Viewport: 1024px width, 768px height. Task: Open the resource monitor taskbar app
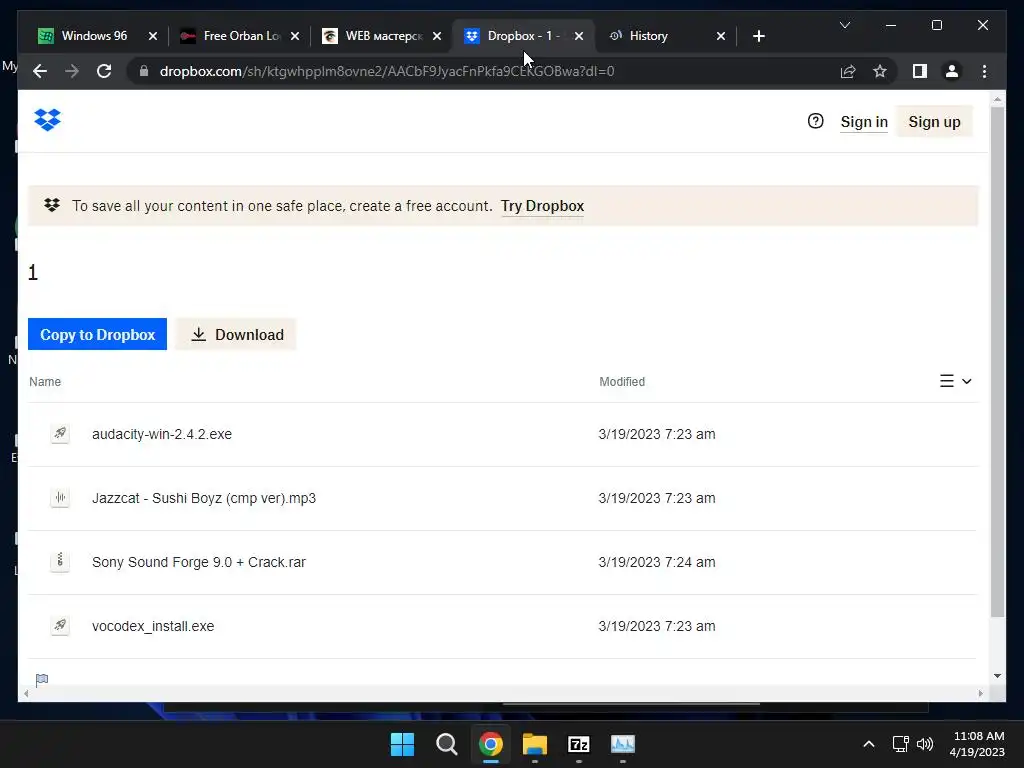tap(623, 744)
